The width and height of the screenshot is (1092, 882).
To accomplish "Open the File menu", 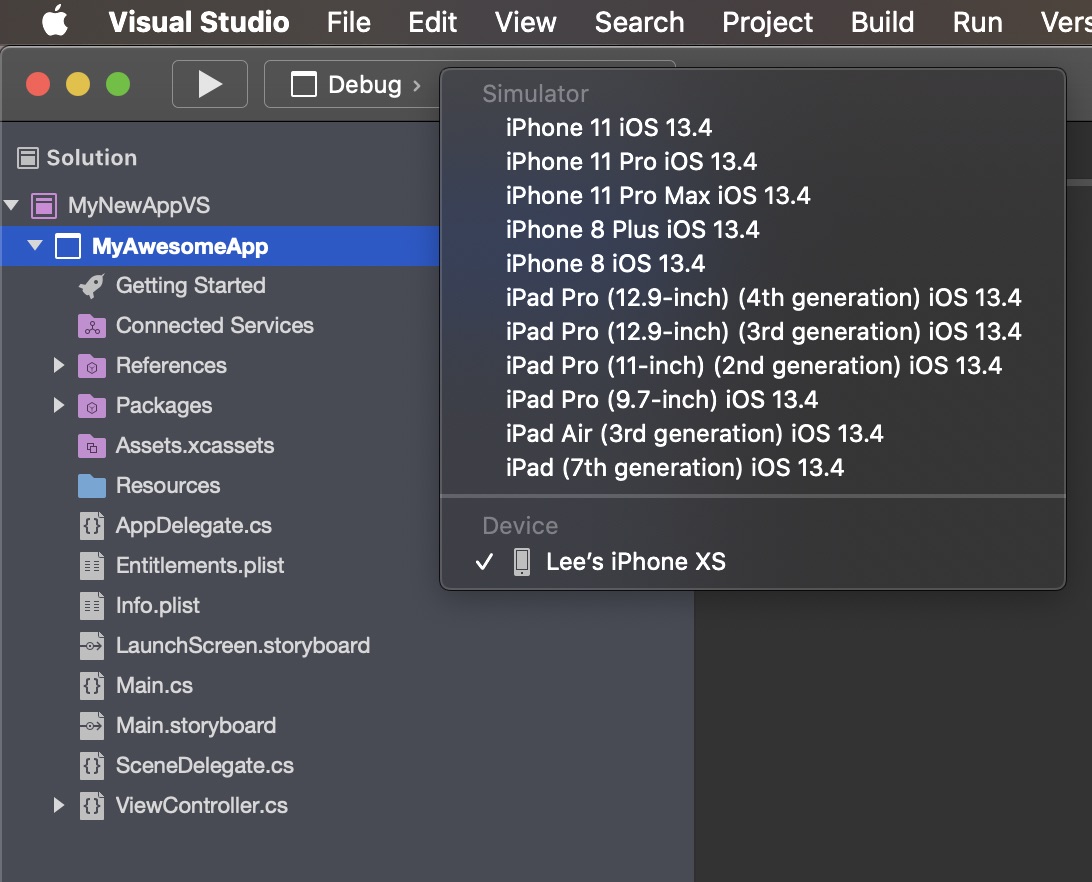I will pyautogui.click(x=349, y=22).
